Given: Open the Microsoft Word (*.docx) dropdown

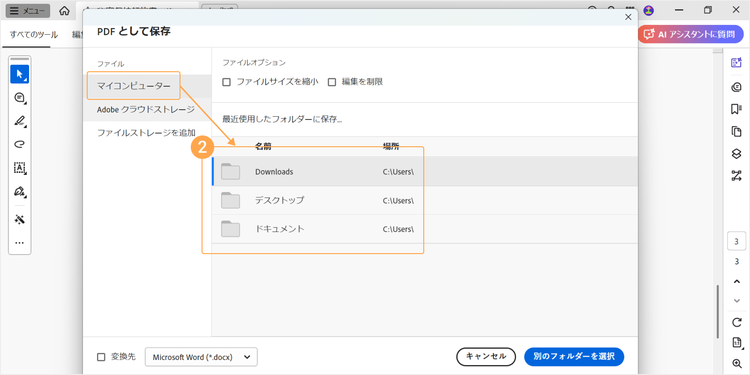Looking at the screenshot, I should [201, 357].
